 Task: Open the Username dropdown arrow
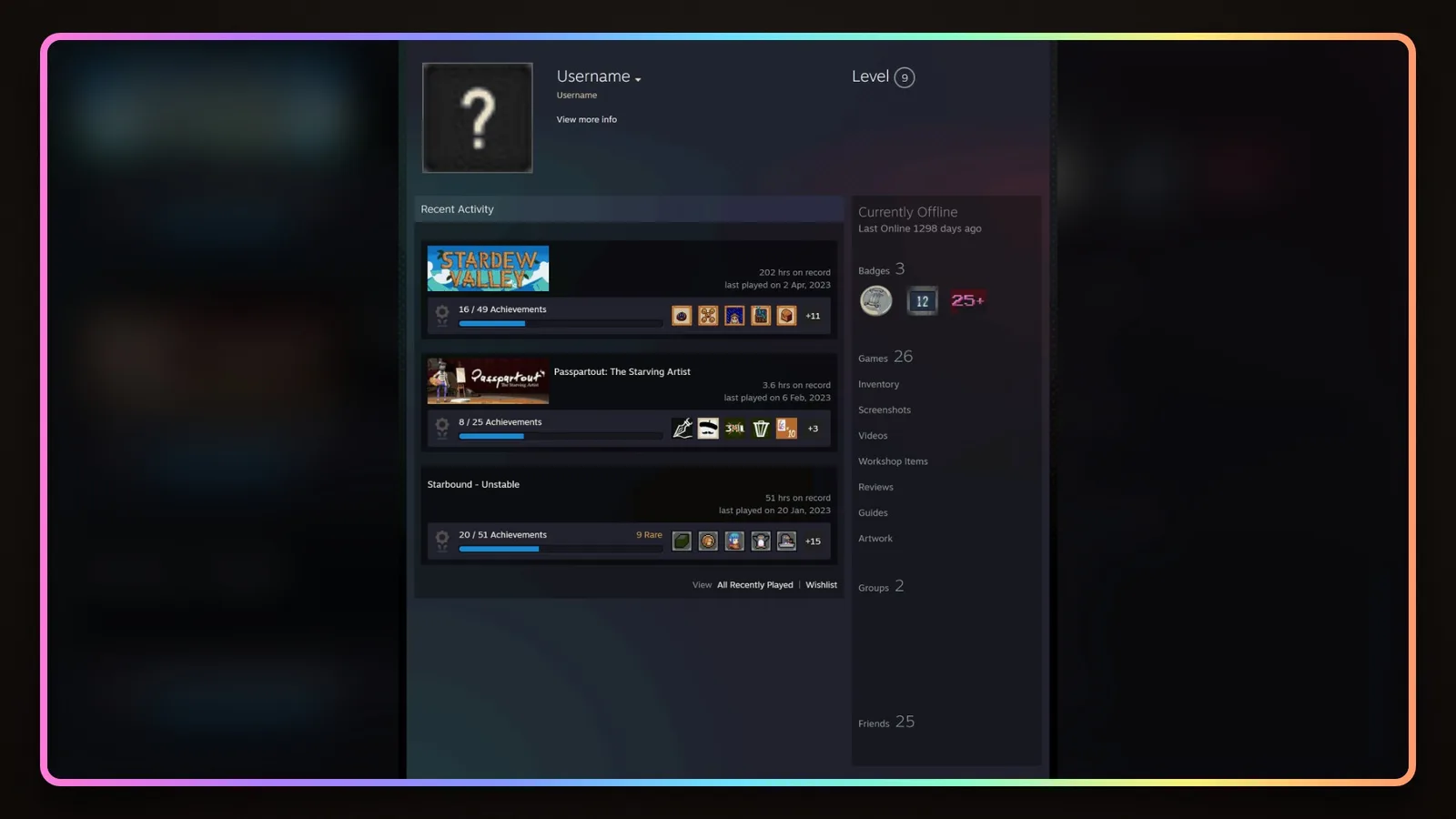pos(638,80)
